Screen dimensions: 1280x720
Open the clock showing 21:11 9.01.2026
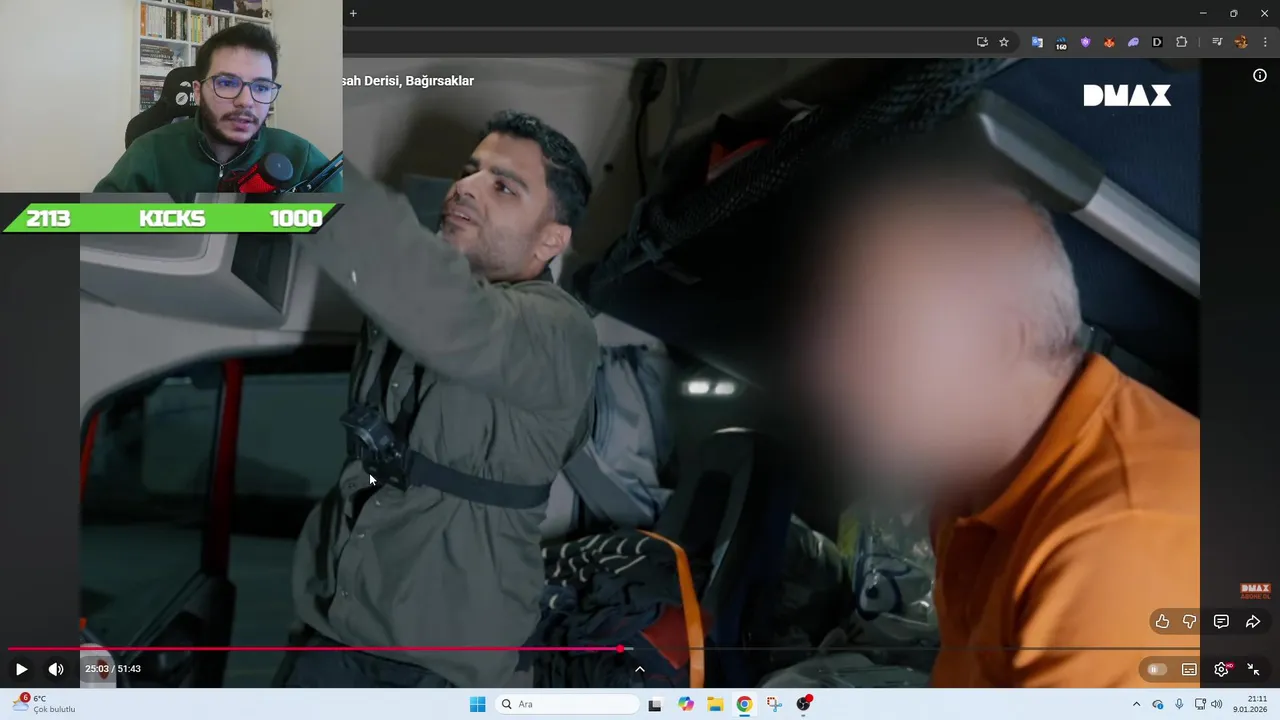tap(1251, 704)
